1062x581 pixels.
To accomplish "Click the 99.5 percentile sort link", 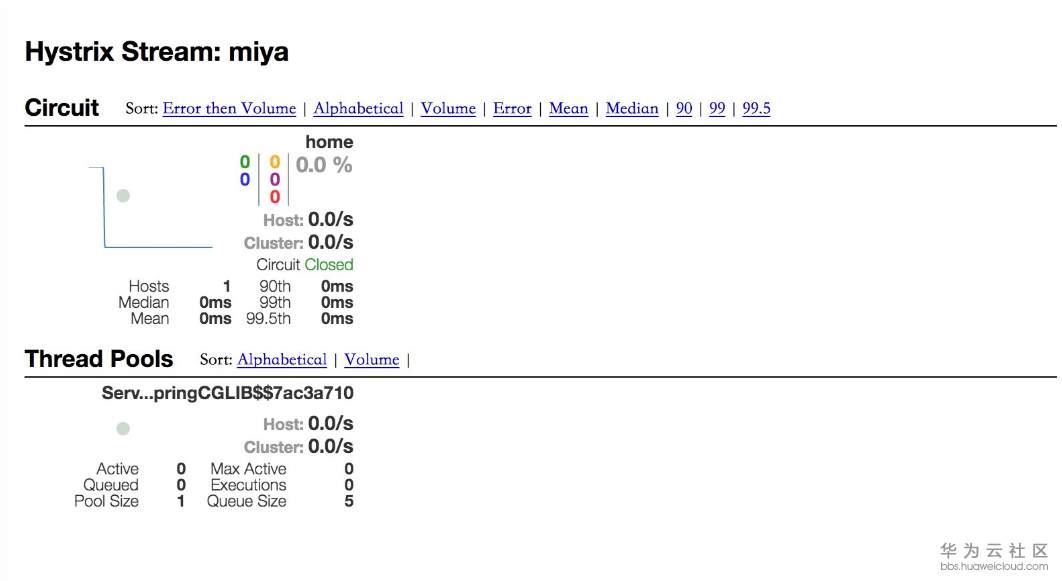I will point(757,108).
